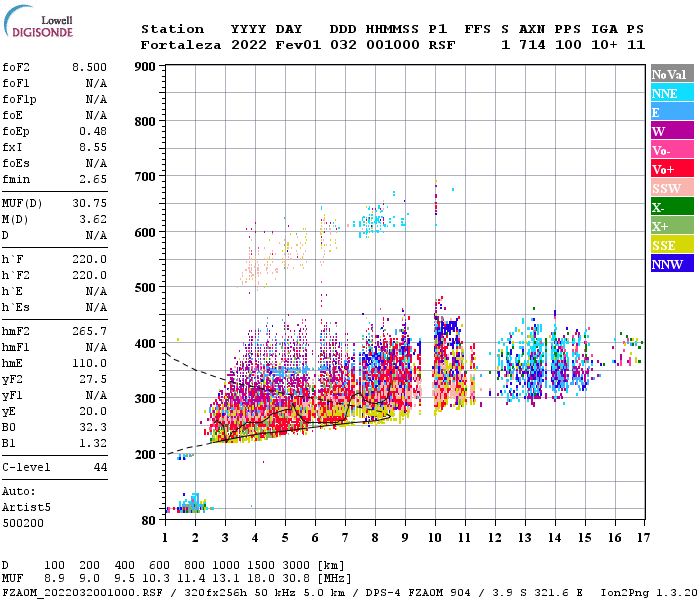This screenshot has width=700, height=600.
Task: Click the Ion2Png 1.3.20 footer text
Action: point(649,593)
